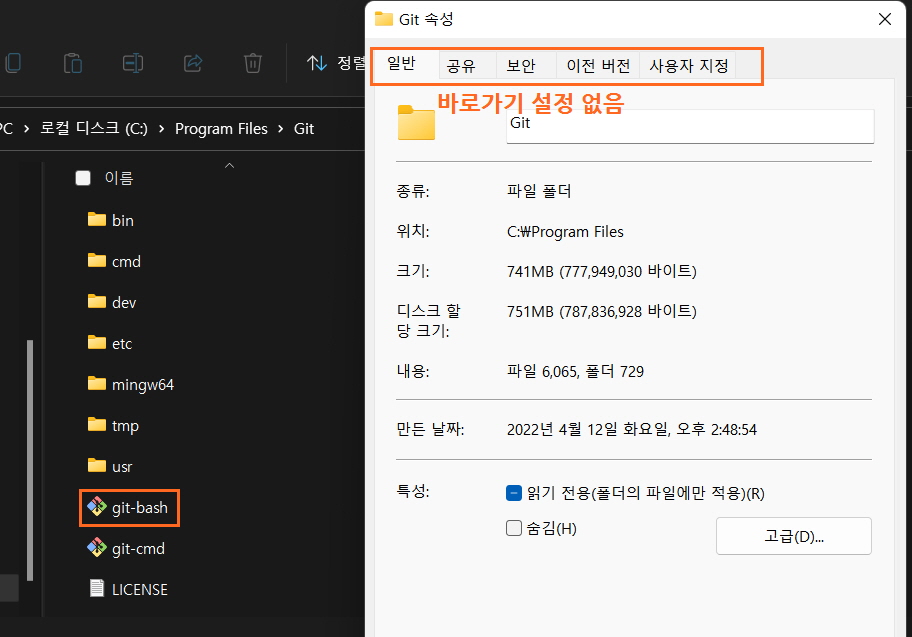912x637 pixels.
Task: Click the Explorer navigation pane scrollbar
Action: tap(30, 460)
